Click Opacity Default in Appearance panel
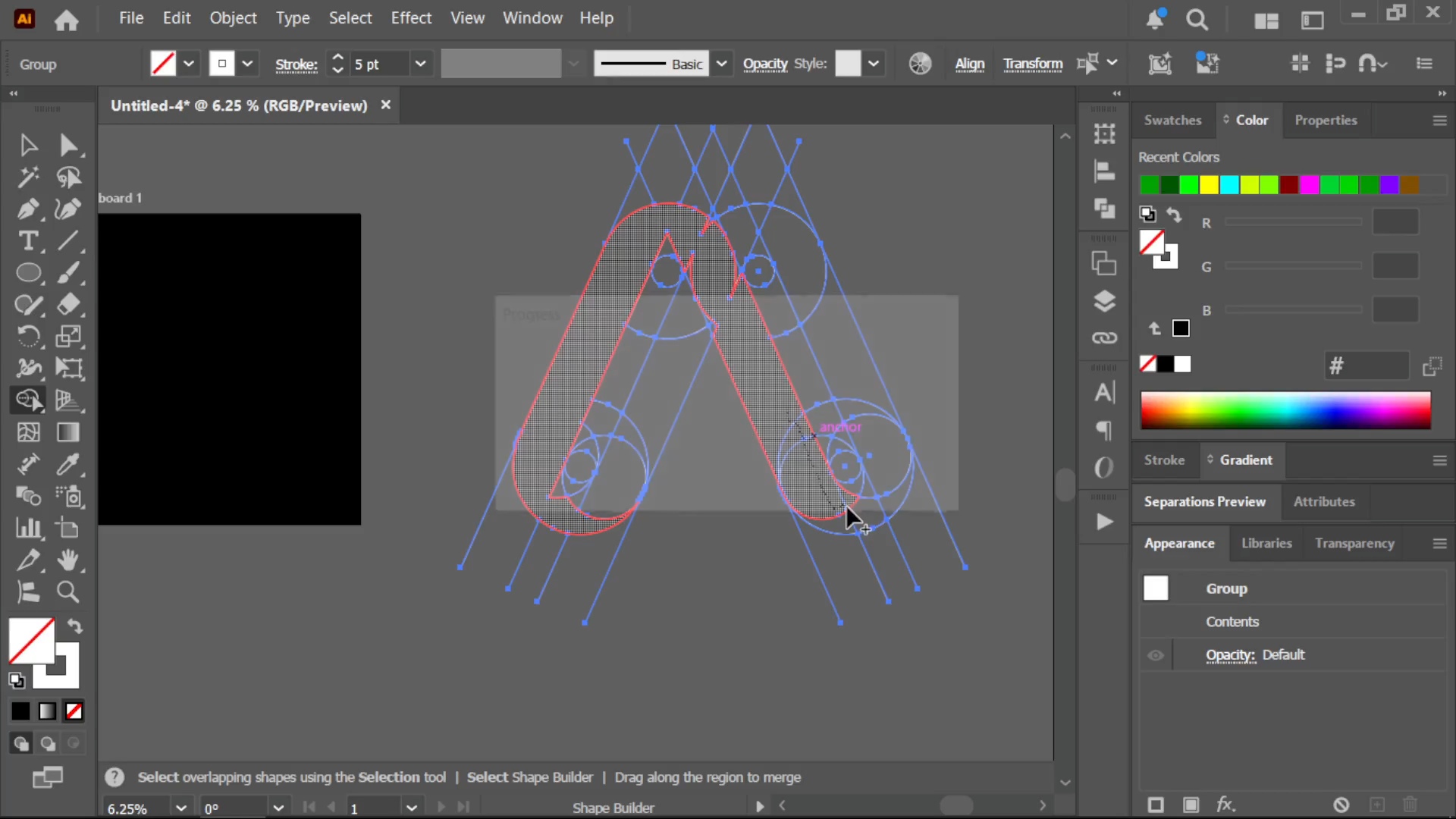 (1255, 655)
